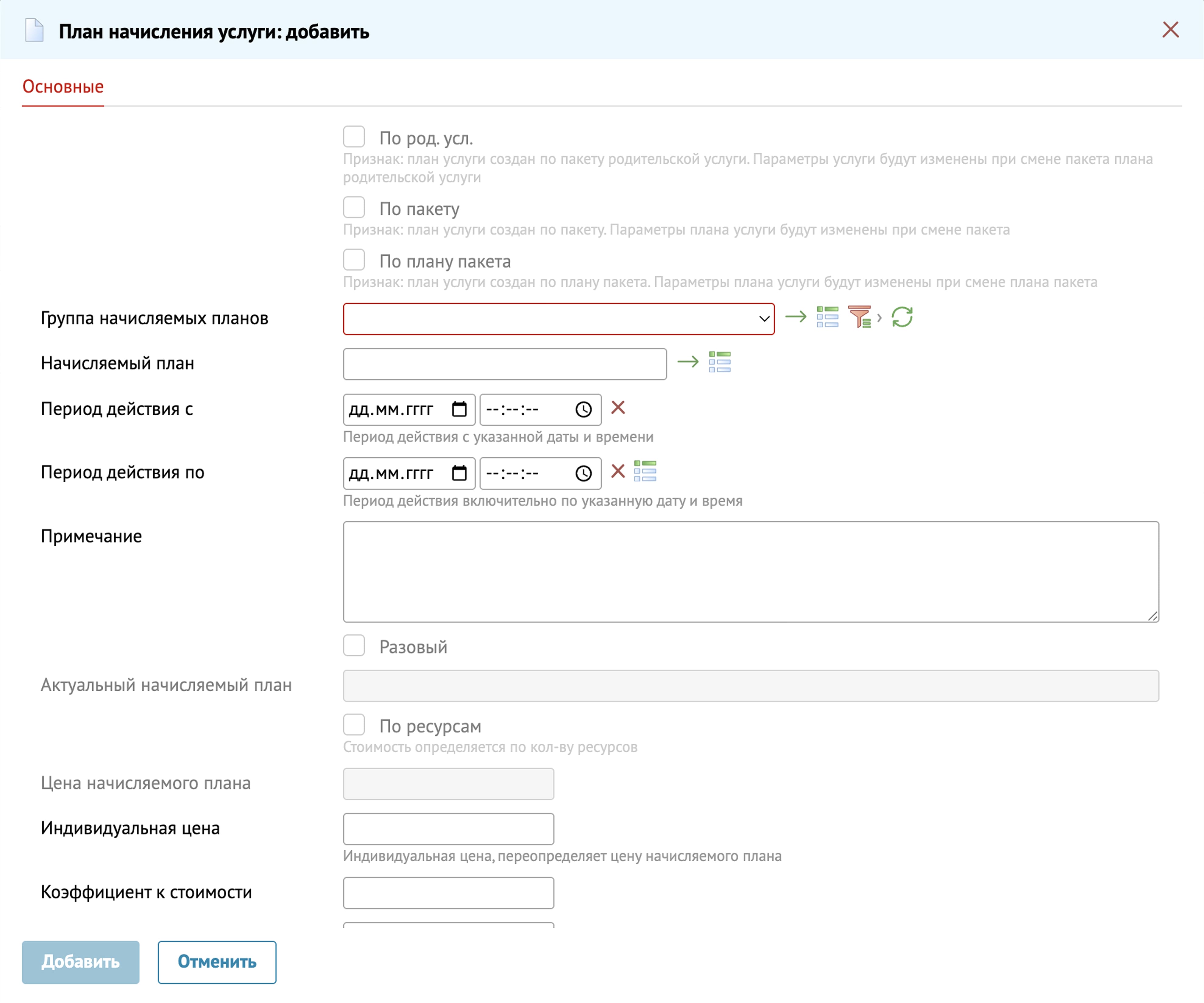Tick the По ресурсам checkbox
Image resolution: width=1204 pixels, height=1003 pixels.
coord(354,725)
